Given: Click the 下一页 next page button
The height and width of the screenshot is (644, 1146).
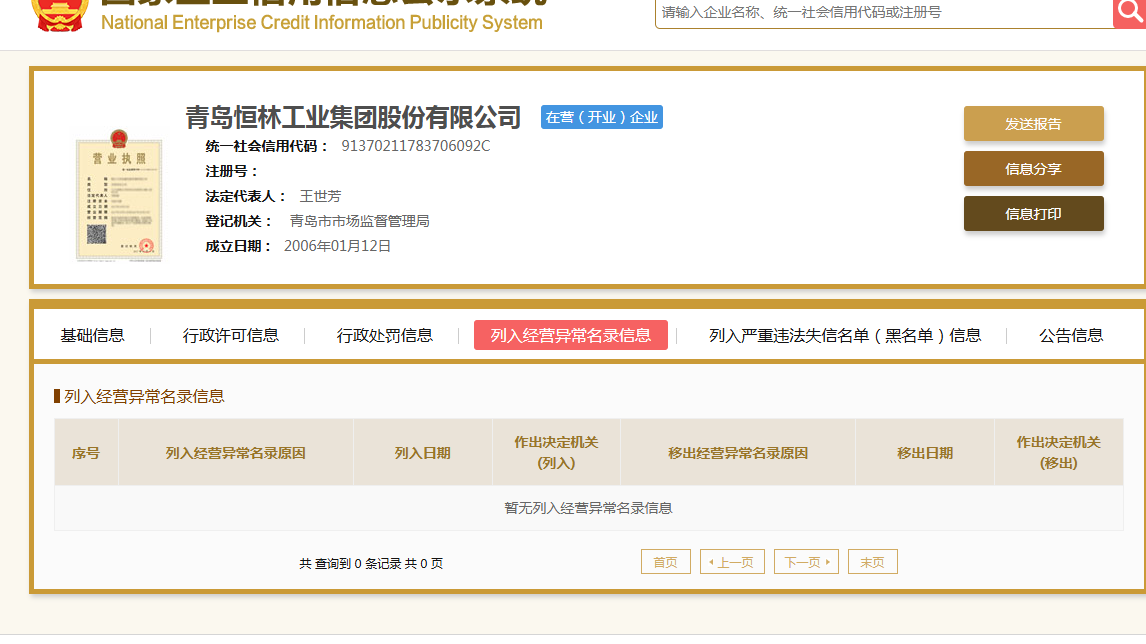Looking at the screenshot, I should pos(806,562).
